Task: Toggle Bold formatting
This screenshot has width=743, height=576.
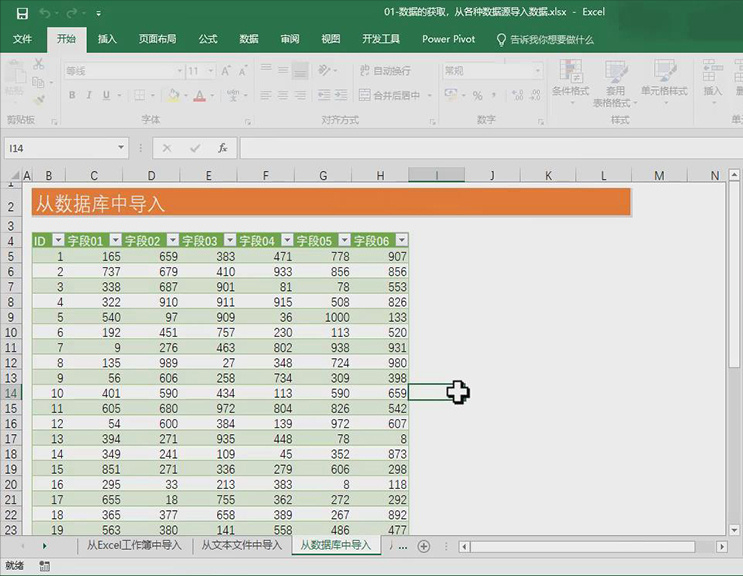Action: pyautogui.click(x=72, y=95)
